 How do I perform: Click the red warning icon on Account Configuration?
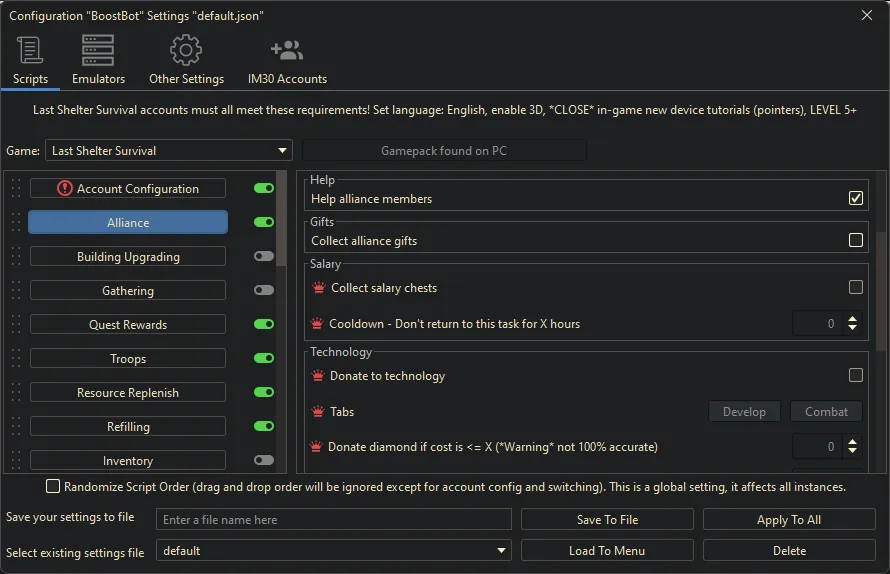[65, 188]
